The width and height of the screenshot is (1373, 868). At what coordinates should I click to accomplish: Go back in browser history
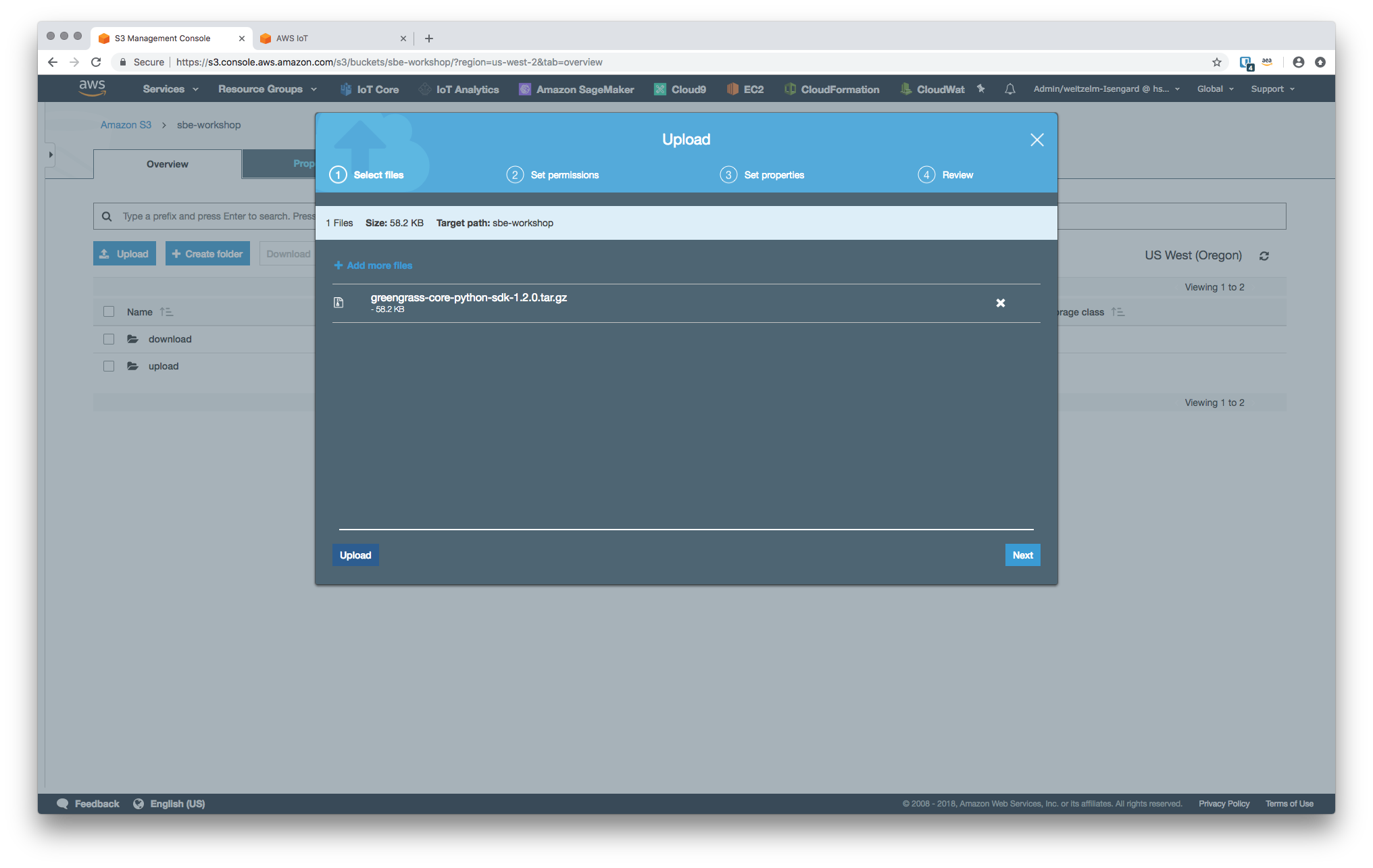53,62
